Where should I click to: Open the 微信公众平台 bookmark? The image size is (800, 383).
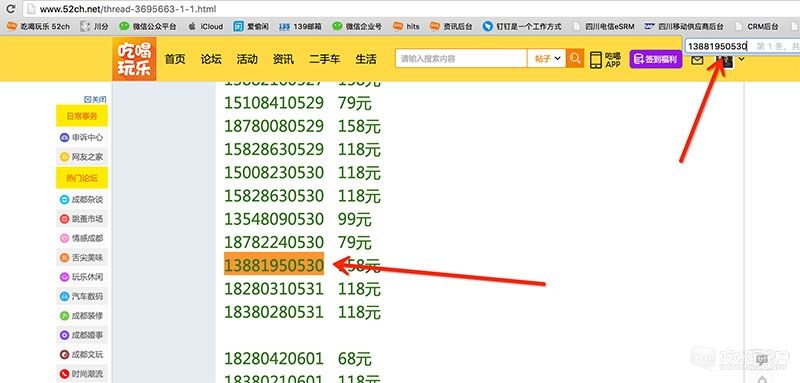coord(147,26)
